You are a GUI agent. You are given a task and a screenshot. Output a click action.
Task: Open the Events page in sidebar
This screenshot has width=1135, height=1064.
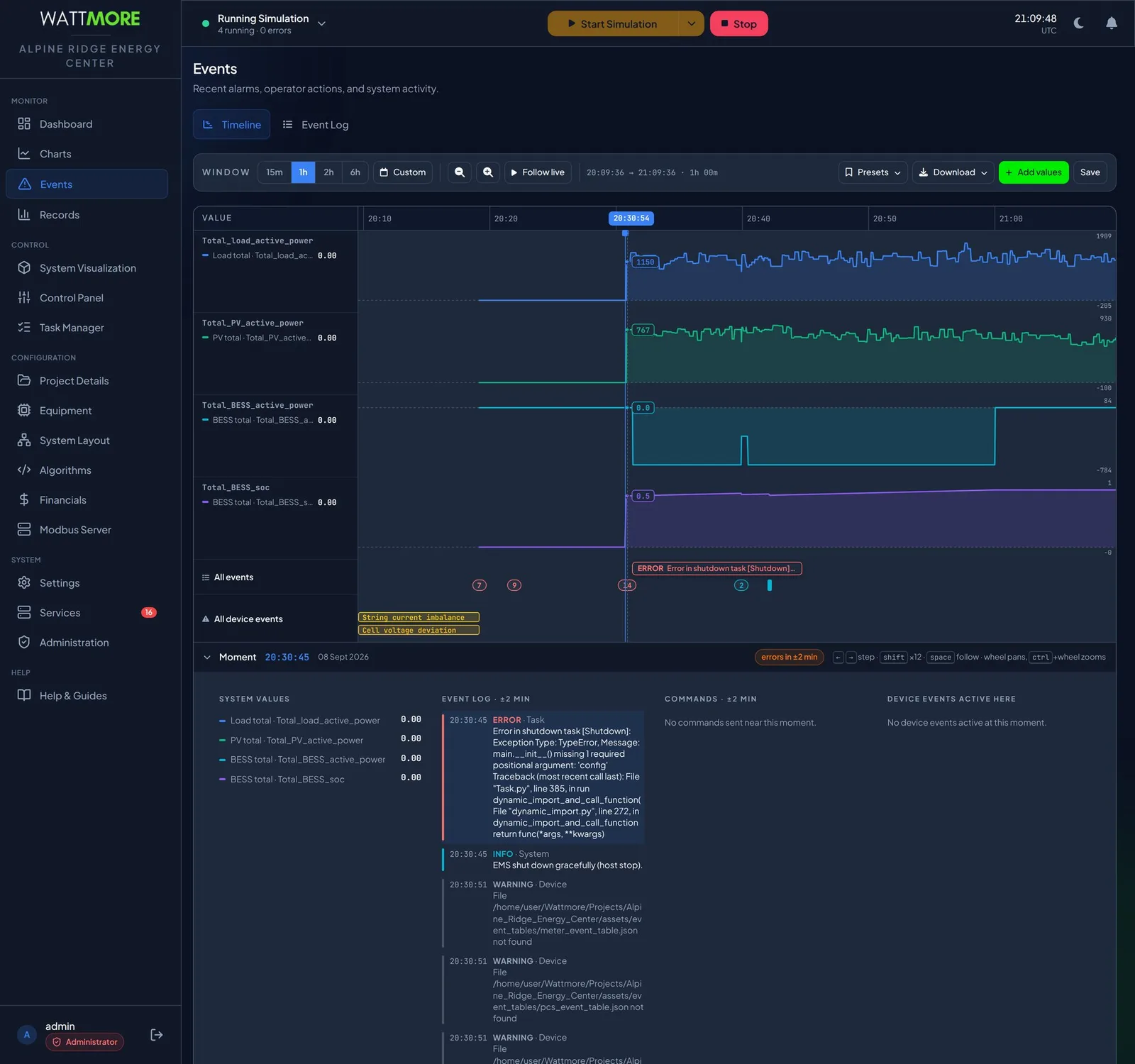coord(87,184)
